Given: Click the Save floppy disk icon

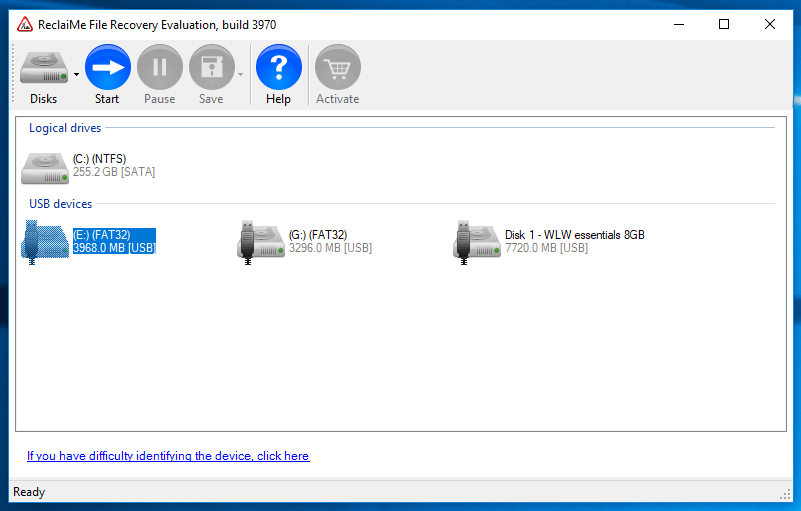Looking at the screenshot, I should coord(211,67).
